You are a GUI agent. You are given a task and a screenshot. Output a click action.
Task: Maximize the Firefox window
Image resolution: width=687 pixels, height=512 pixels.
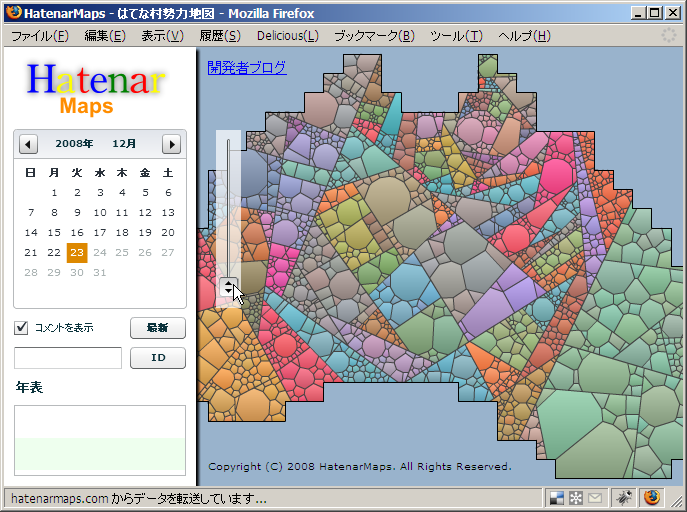point(655,13)
